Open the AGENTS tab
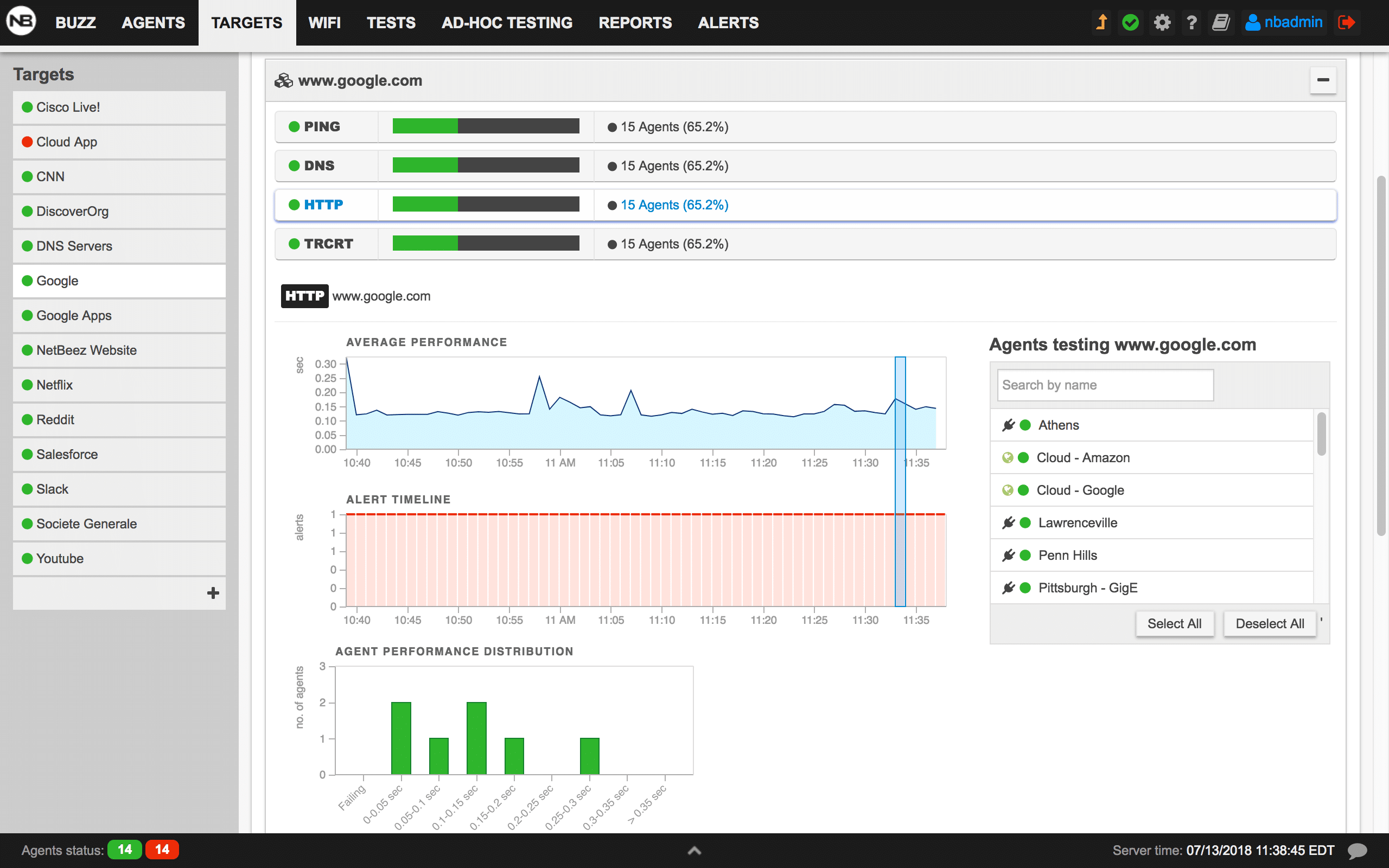Viewport: 1389px width, 868px height. tap(153, 22)
